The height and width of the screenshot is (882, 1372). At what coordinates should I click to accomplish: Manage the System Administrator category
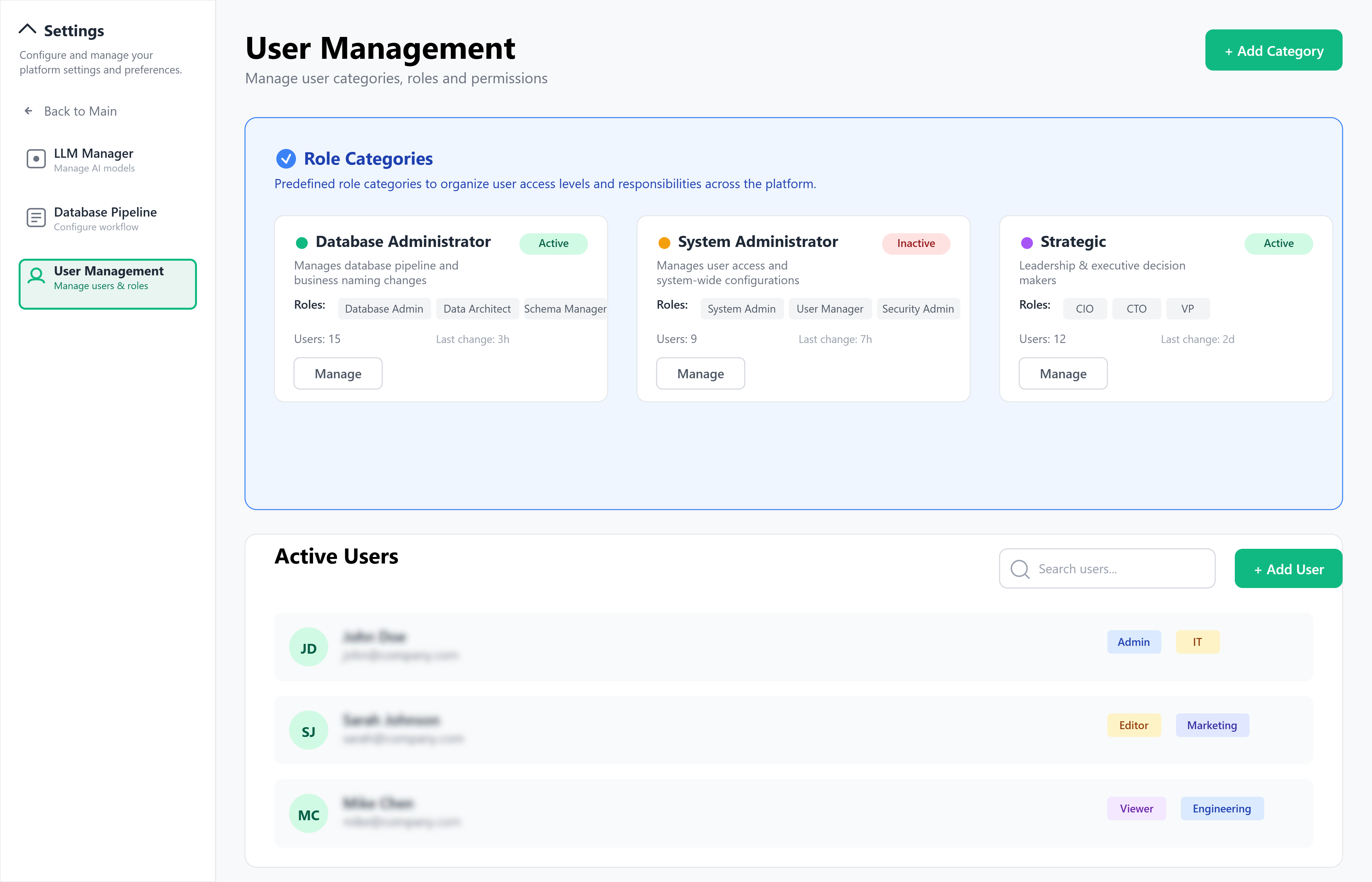point(700,374)
